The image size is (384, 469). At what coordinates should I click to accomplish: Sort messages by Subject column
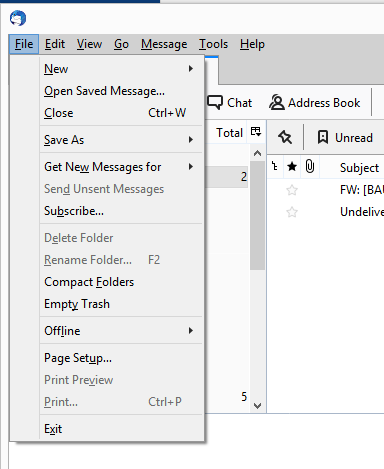pos(359,168)
